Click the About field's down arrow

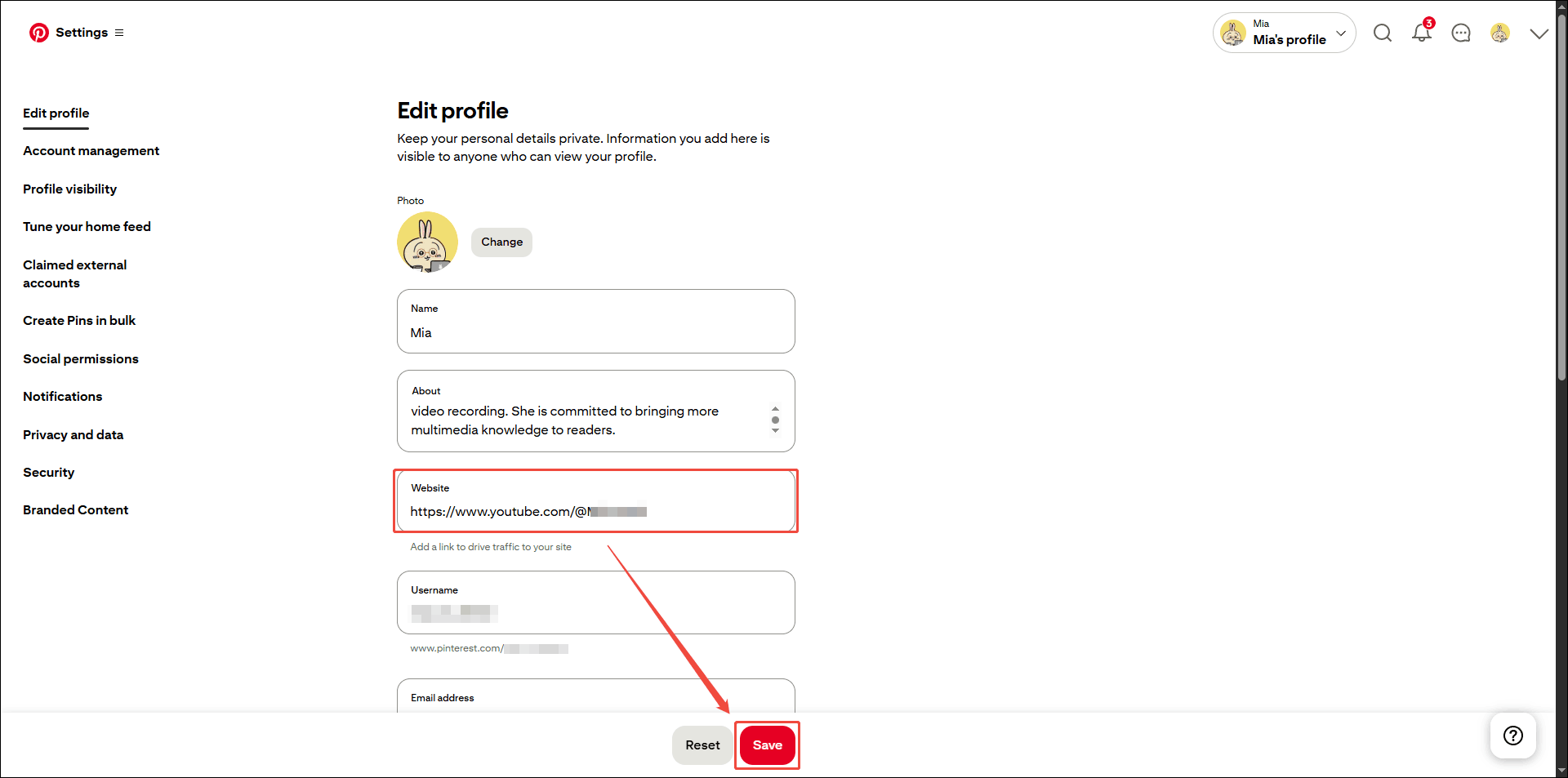pyautogui.click(x=775, y=431)
